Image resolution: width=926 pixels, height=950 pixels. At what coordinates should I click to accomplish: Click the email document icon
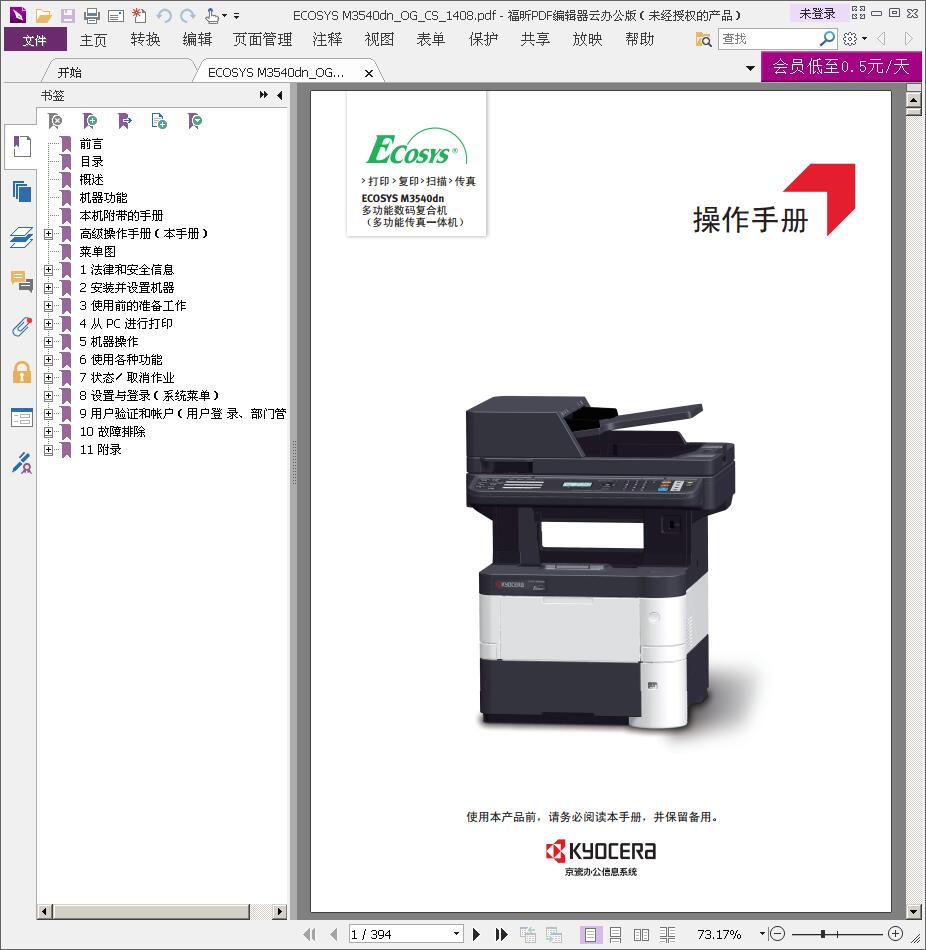116,15
